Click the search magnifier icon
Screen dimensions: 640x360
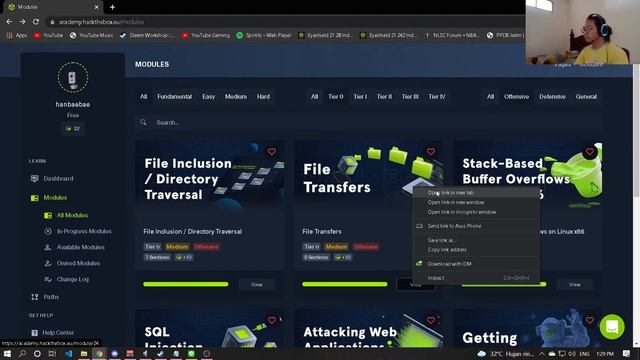click(x=143, y=122)
